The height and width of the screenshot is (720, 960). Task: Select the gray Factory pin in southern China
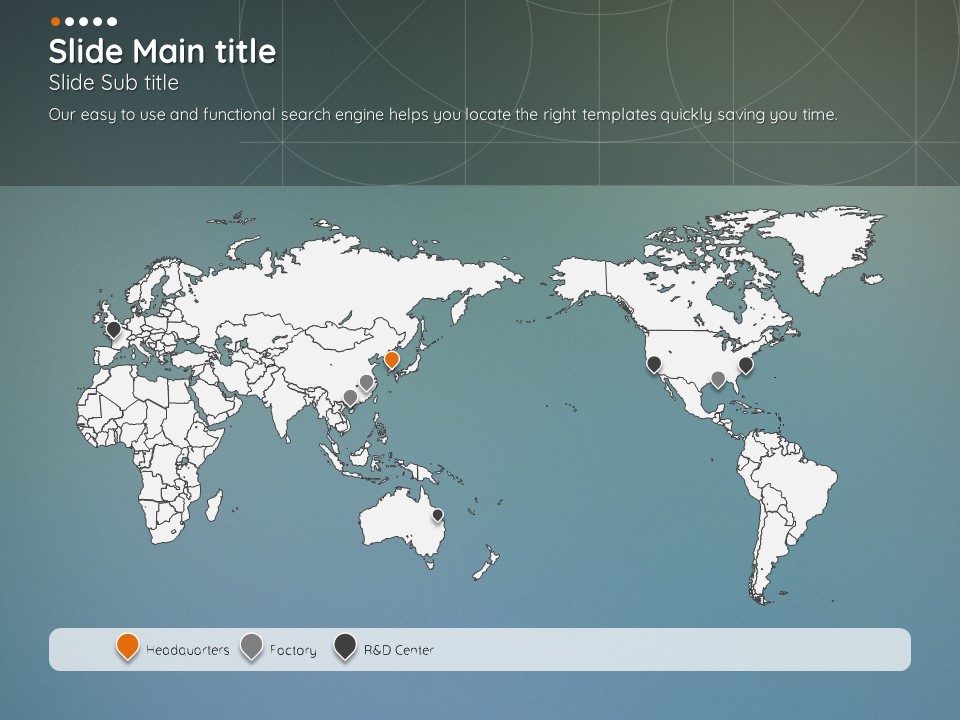tap(350, 397)
